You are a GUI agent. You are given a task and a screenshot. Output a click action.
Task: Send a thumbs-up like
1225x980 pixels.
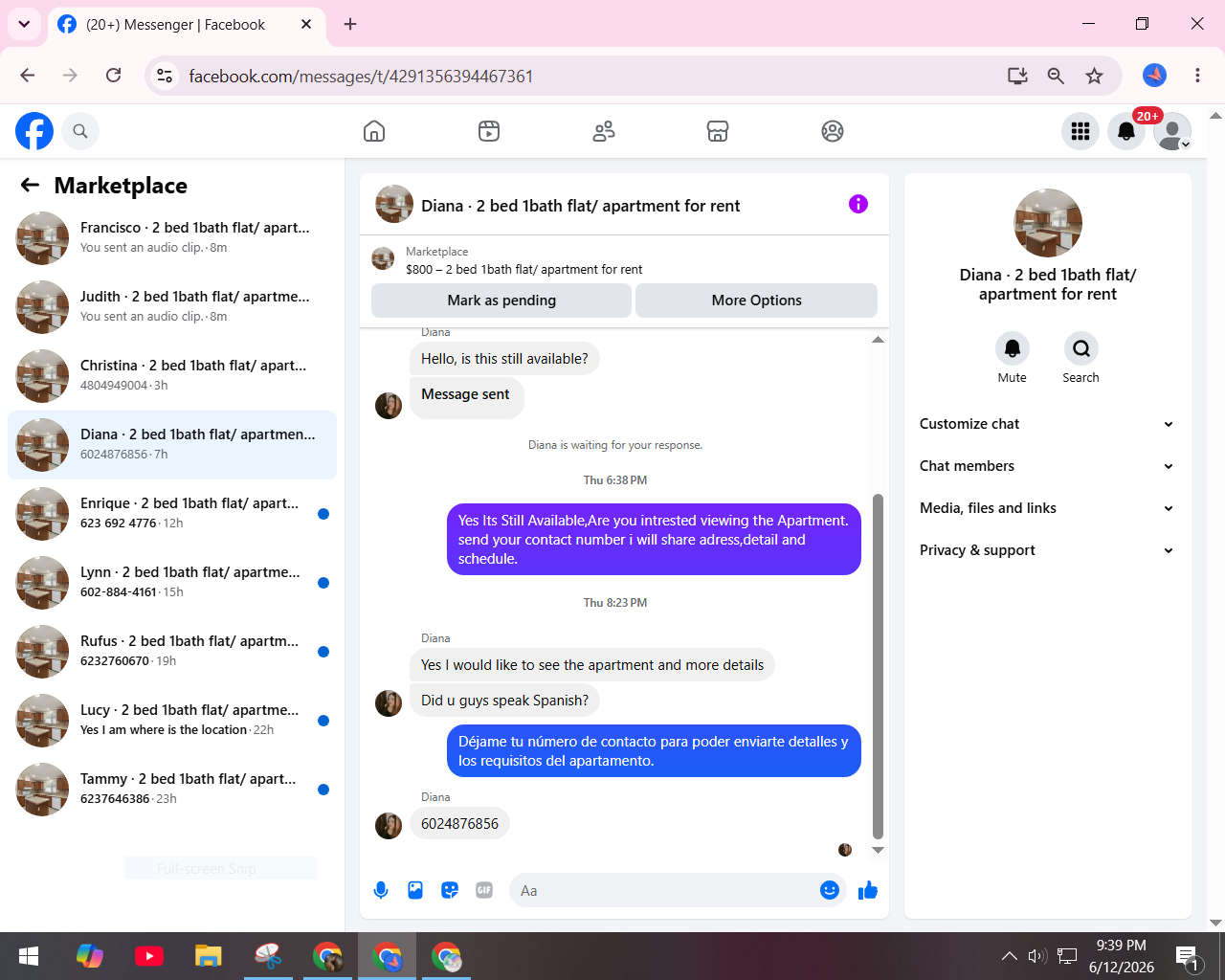pos(868,890)
